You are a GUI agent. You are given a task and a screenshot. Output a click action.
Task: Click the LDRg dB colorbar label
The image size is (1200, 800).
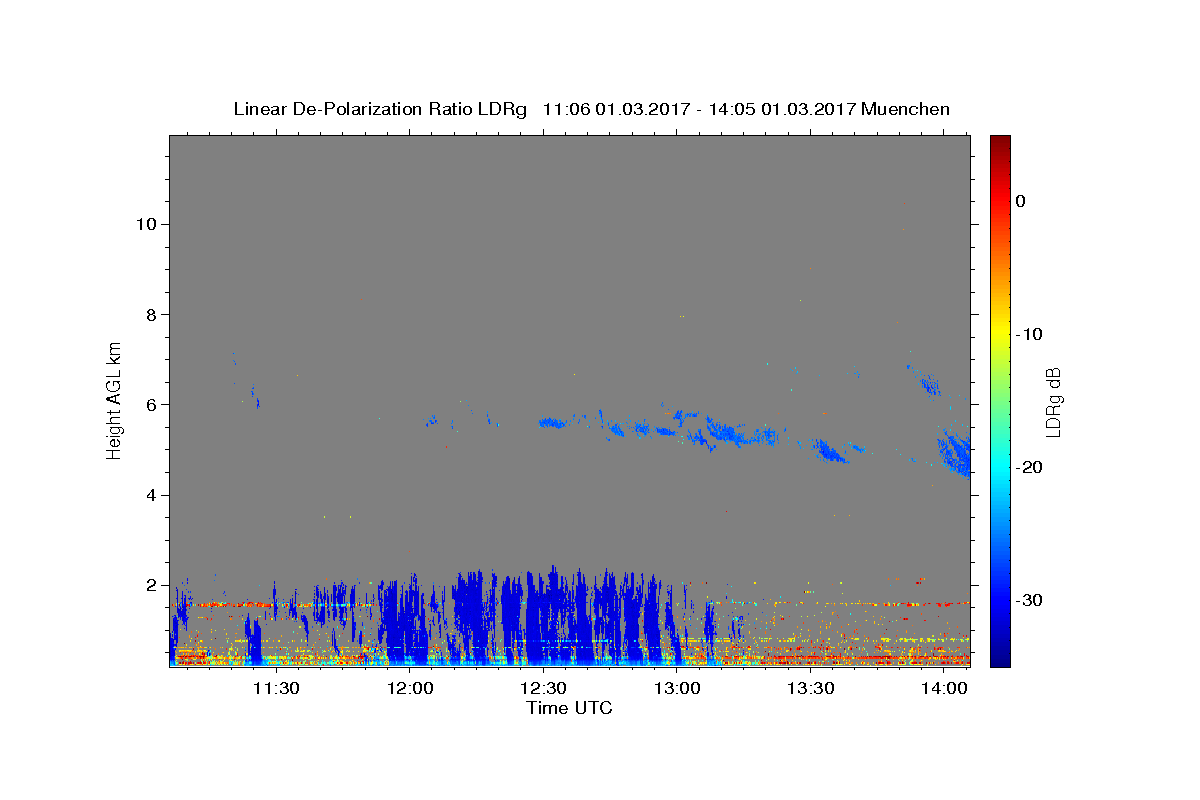(x=1053, y=401)
